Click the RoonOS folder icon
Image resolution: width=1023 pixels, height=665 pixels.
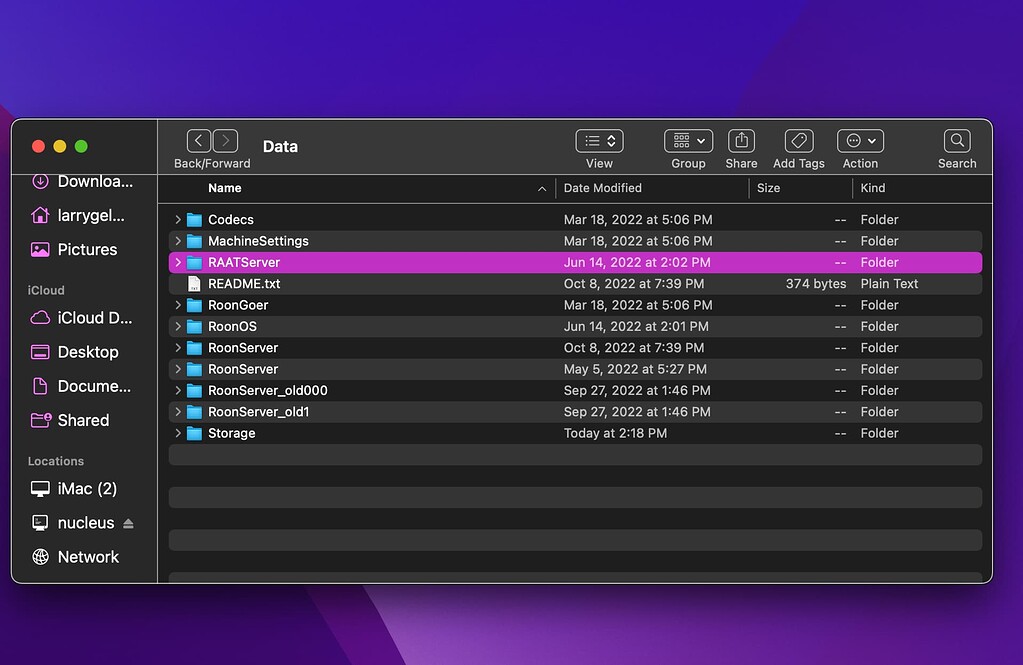(x=194, y=326)
